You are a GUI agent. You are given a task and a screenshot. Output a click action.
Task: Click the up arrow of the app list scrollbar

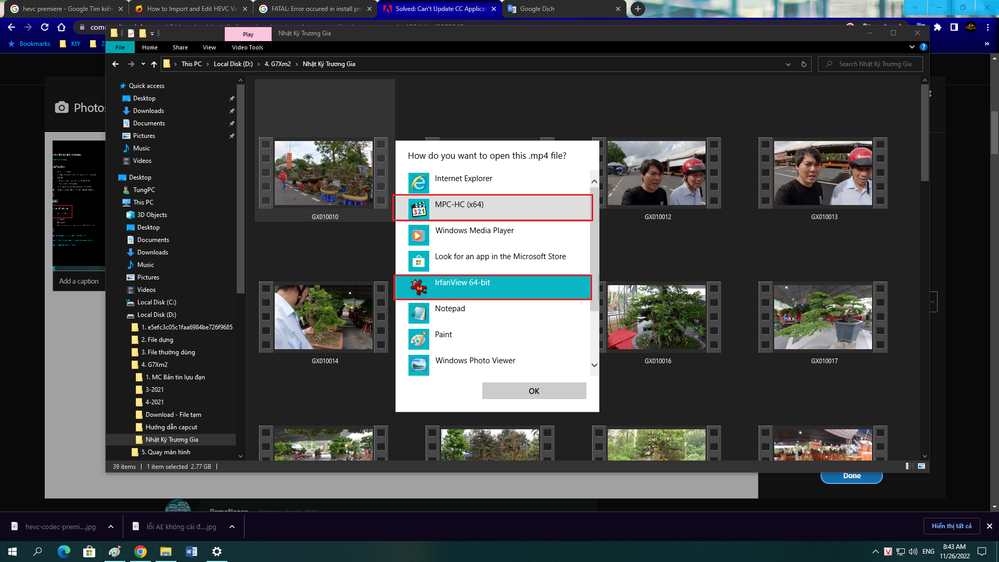pos(594,182)
